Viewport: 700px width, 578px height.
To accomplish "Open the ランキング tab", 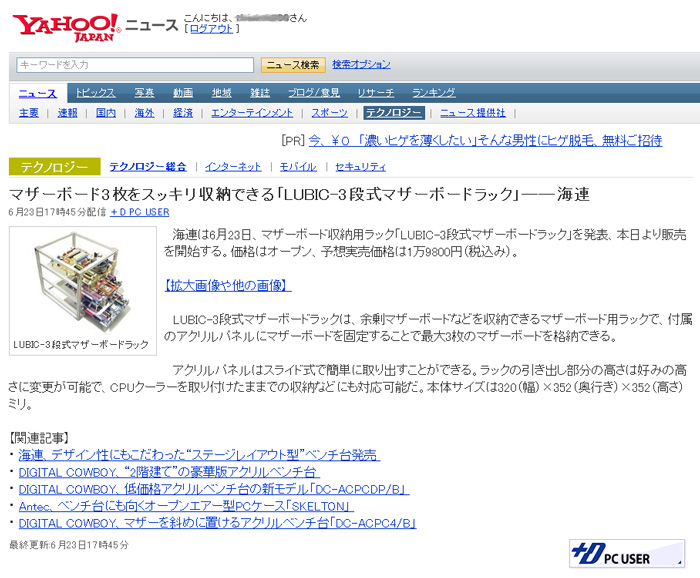I will 434,93.
